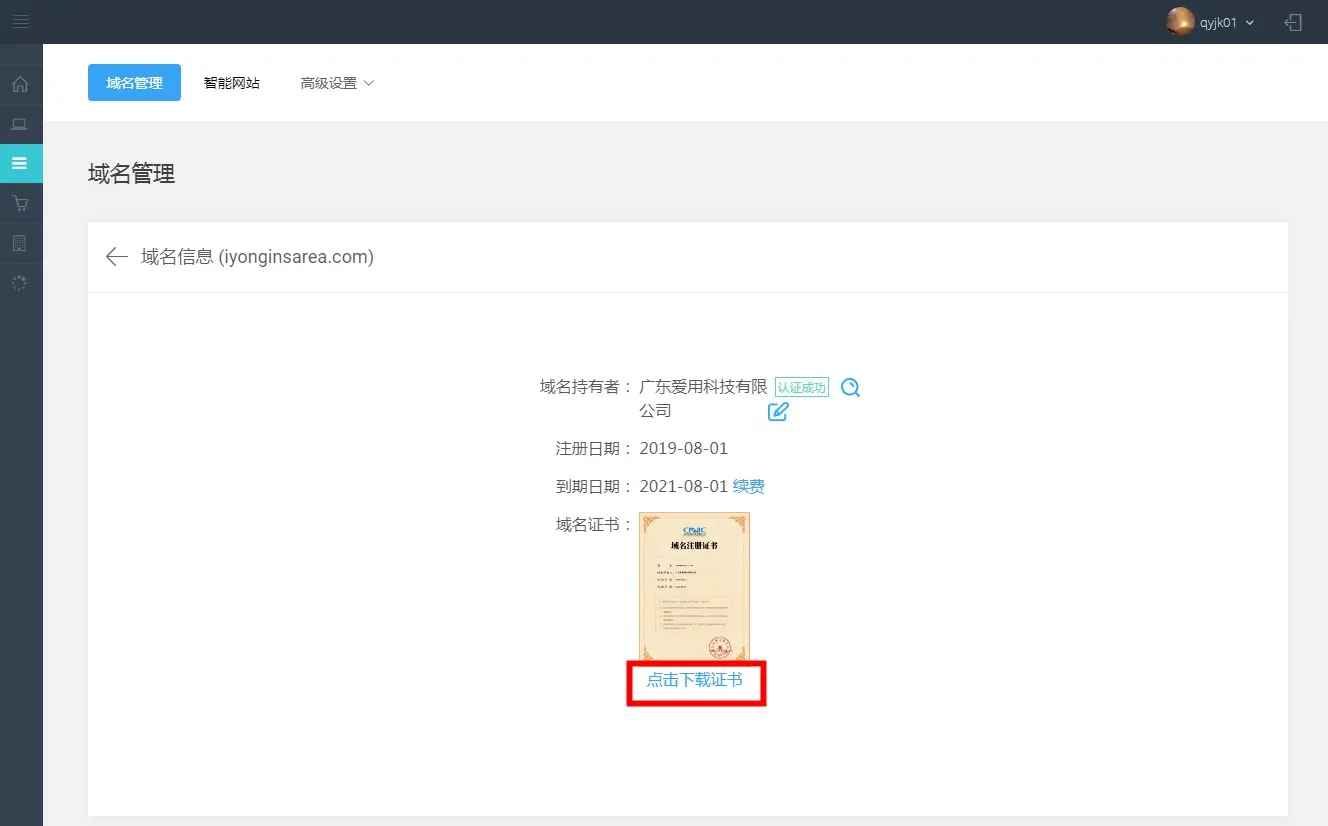1328x826 pixels.
Task: Select the highlighted list icon in the sidebar
Action: point(20,163)
